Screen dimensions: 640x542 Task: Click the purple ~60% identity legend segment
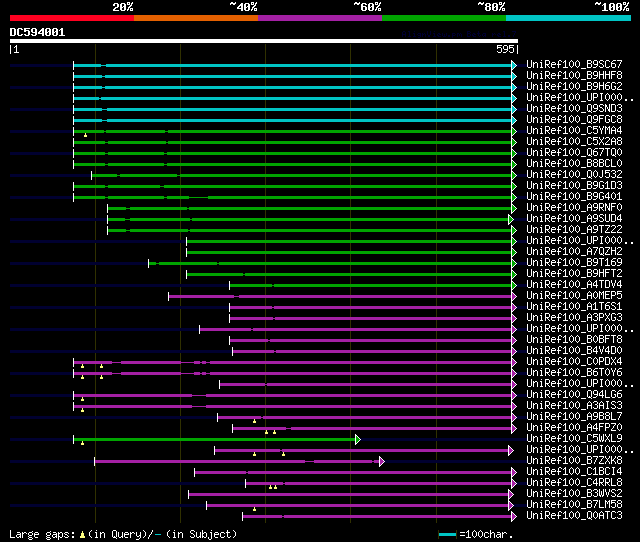[x=320, y=18]
